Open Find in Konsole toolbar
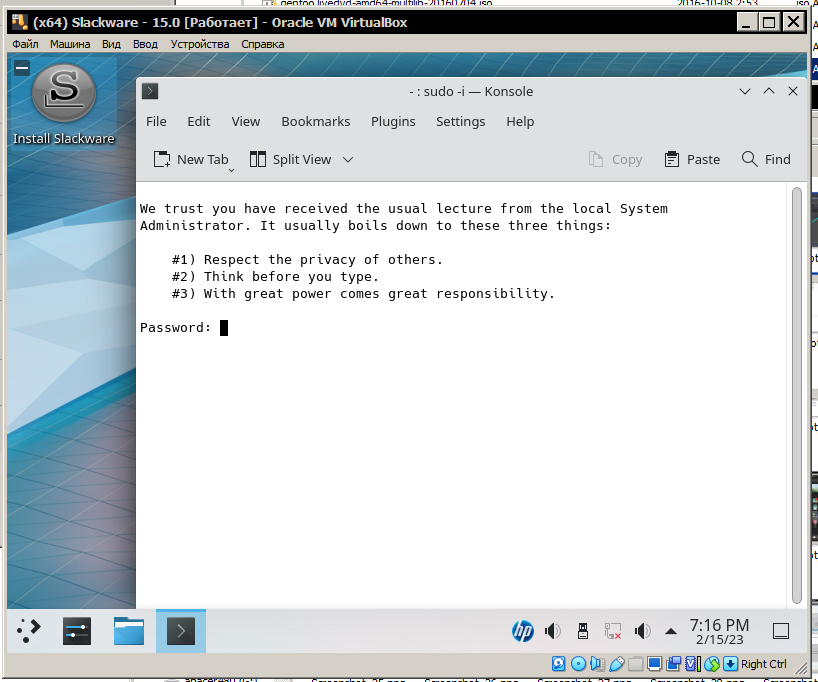This screenshot has height=682, width=818. 766,159
